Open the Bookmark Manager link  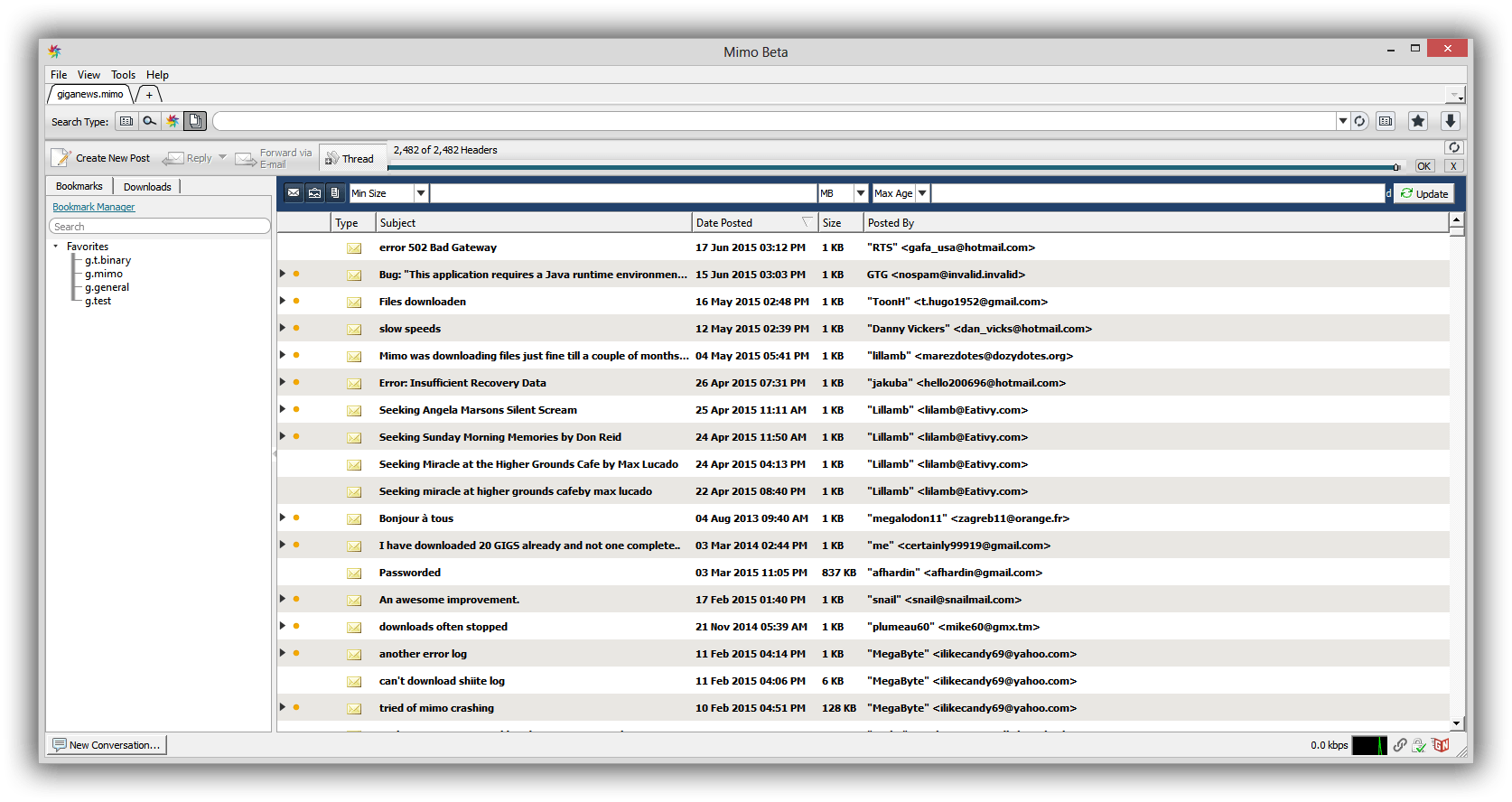coord(94,207)
